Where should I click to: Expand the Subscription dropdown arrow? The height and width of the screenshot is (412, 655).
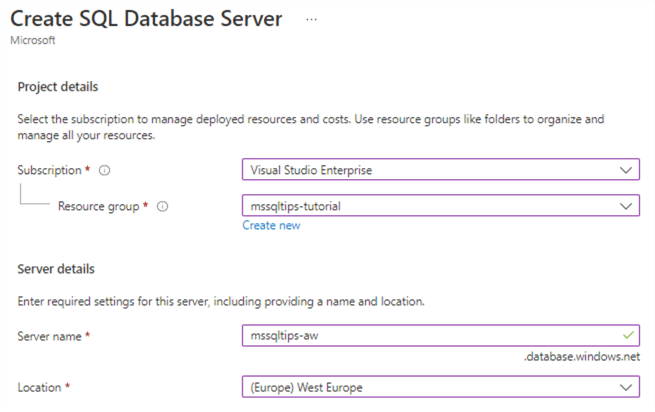click(x=626, y=171)
